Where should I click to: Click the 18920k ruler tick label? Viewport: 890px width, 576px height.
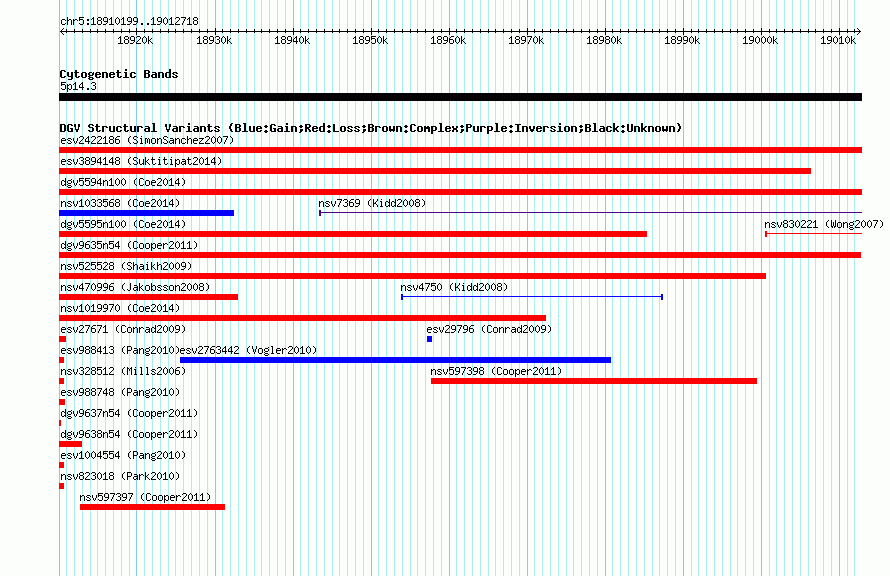[135, 40]
